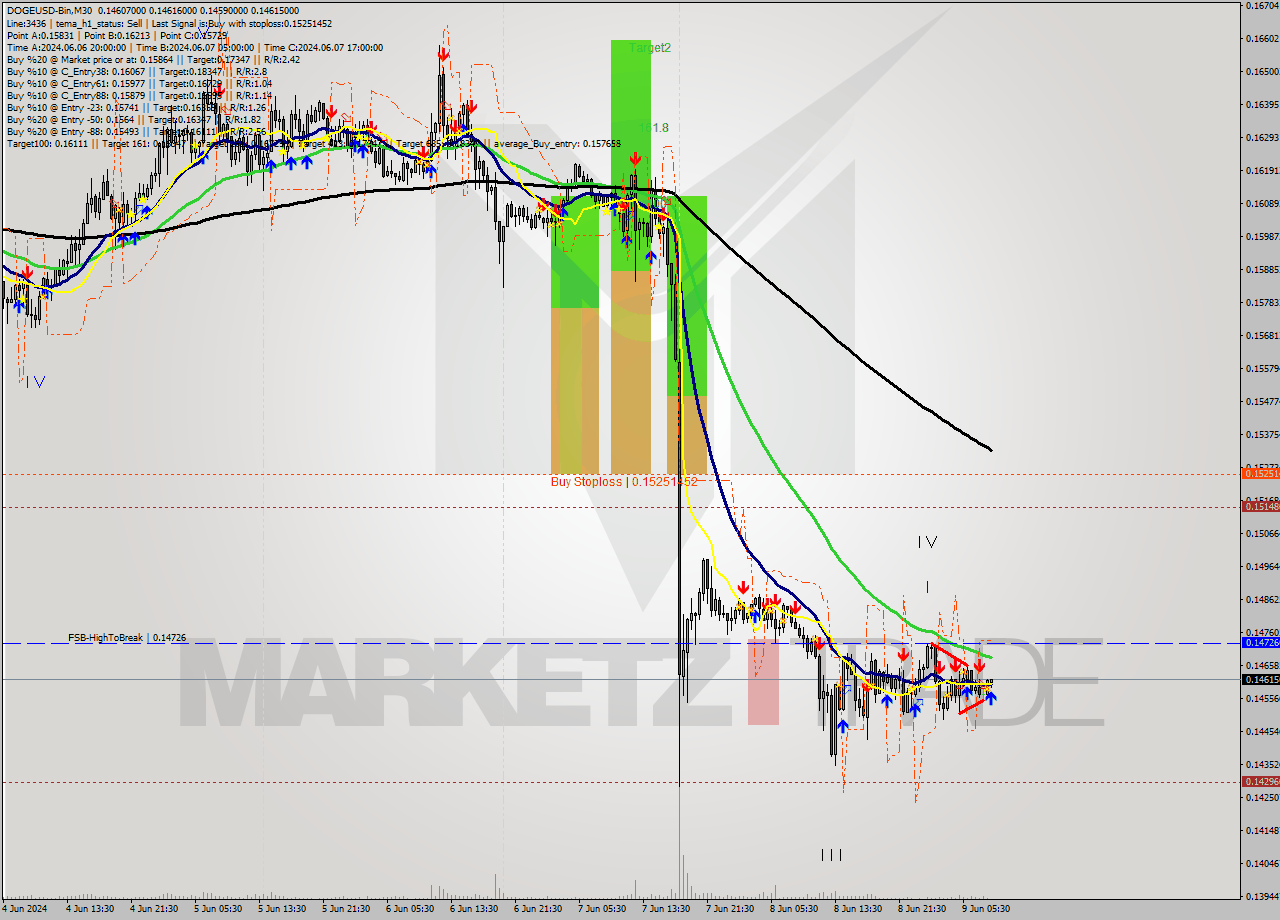Screen dimensions: 1280x920
Task: Click the '6 Jun 05:30' time label
Action: pyautogui.click(x=409, y=909)
